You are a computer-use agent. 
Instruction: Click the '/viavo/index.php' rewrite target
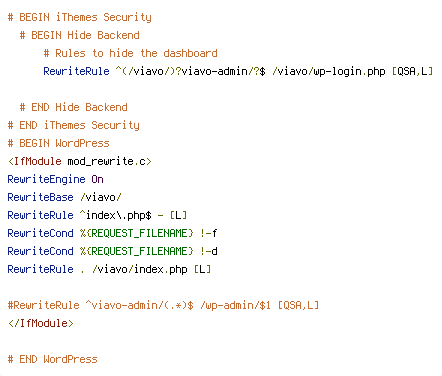point(140,269)
